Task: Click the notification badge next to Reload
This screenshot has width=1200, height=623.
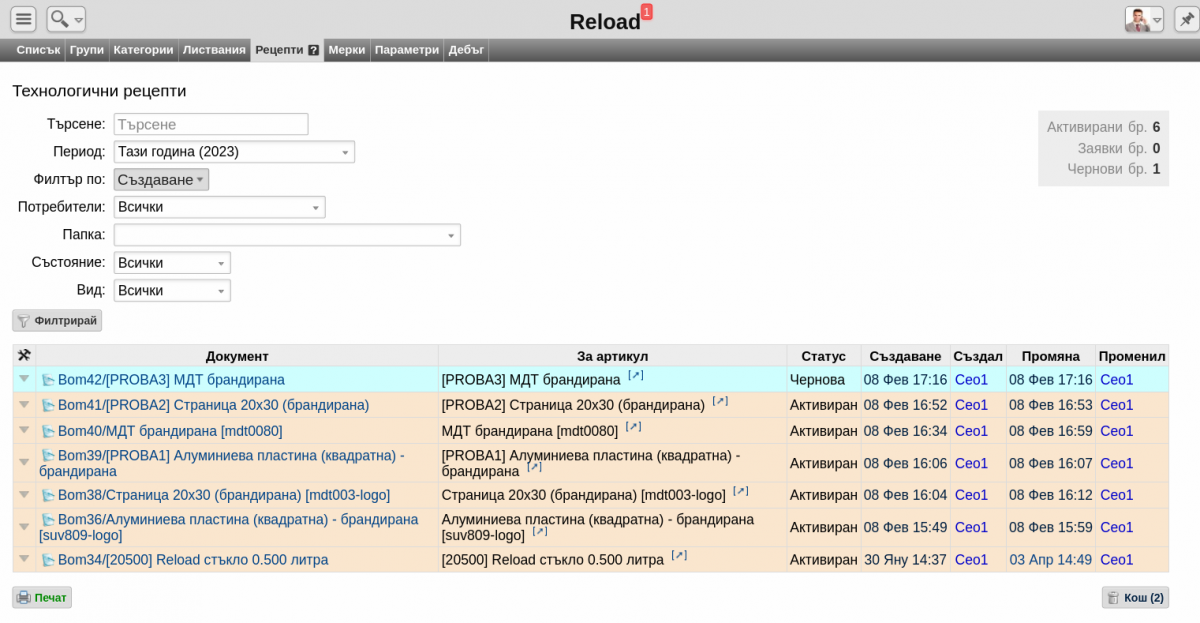Action: (x=646, y=12)
